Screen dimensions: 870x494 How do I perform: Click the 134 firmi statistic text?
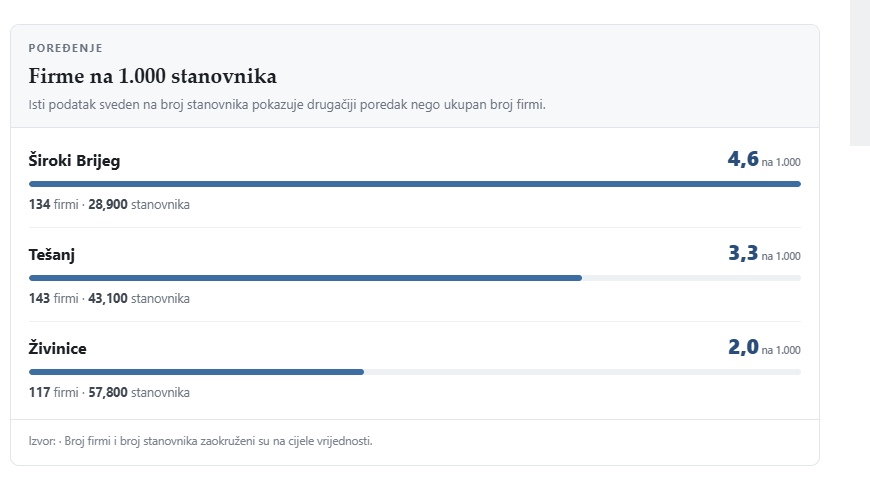pyautogui.click(x=54, y=204)
